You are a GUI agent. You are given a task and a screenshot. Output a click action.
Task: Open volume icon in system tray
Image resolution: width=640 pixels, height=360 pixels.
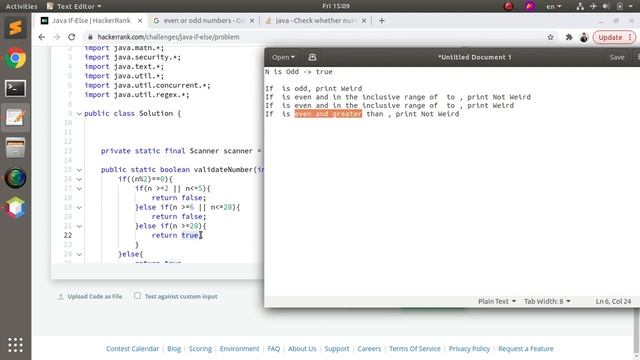pos(606,6)
